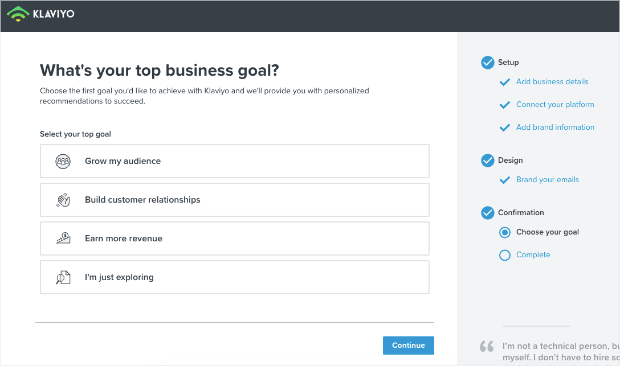
Task: Open the Brand your emails link
Action: click(548, 179)
